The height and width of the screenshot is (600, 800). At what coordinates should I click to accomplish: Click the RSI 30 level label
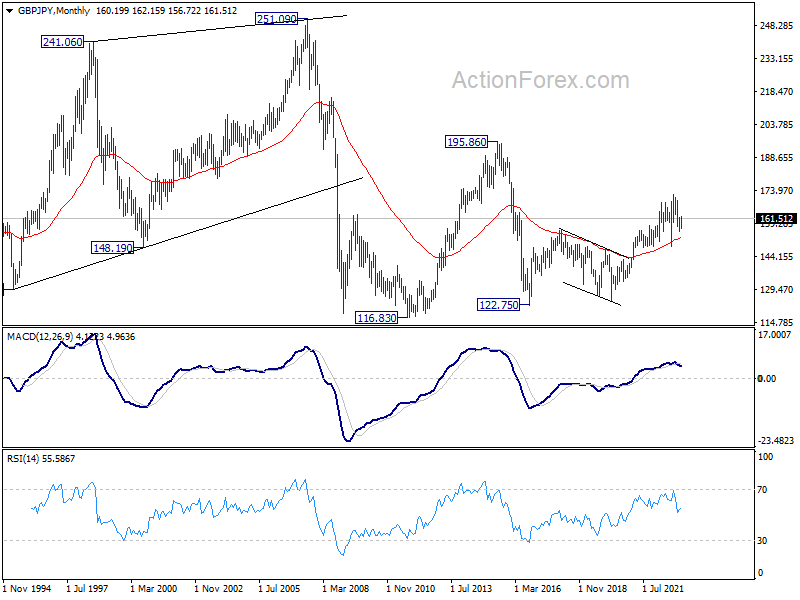pyautogui.click(x=762, y=540)
